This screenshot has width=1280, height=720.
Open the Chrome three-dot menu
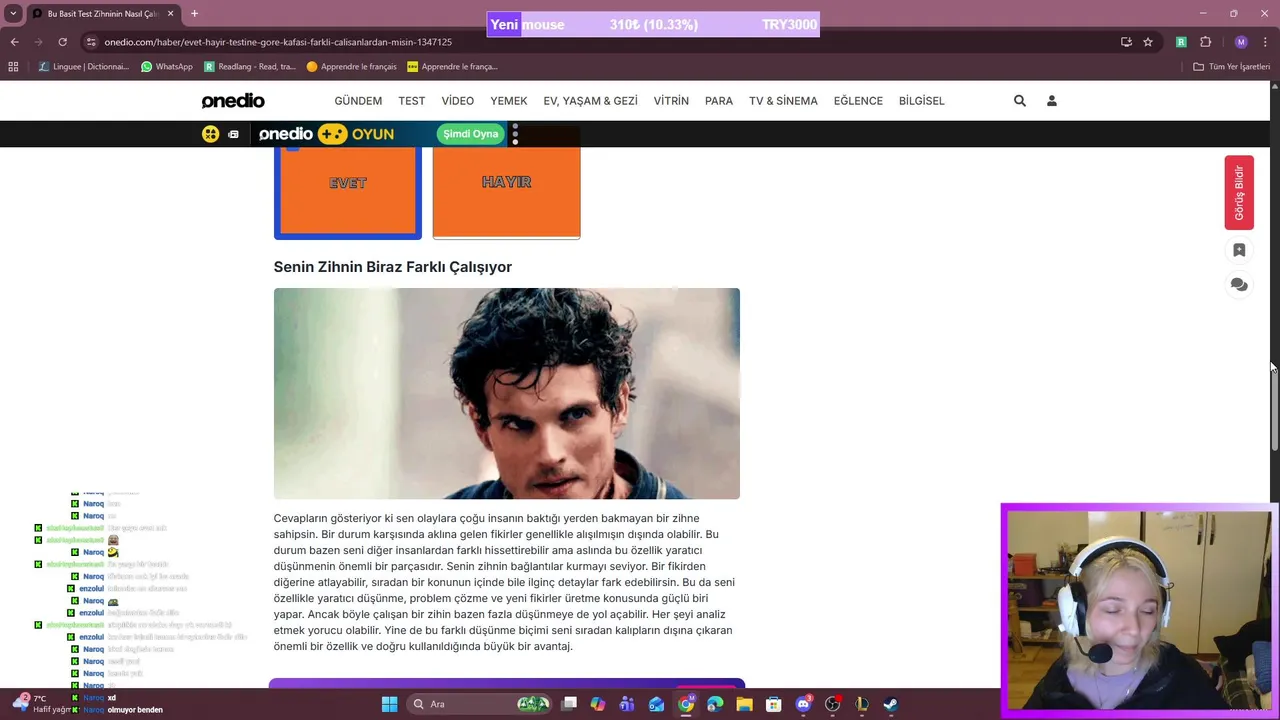coord(1266,42)
